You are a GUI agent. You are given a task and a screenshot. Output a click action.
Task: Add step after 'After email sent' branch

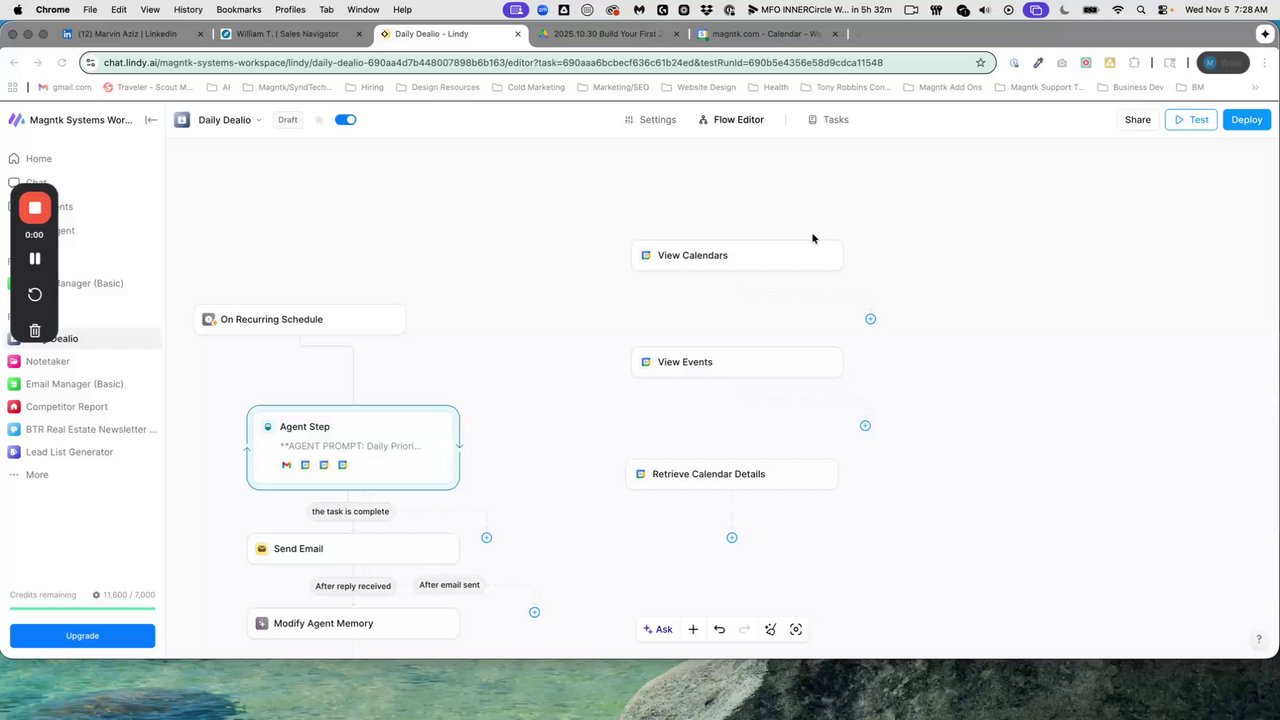pyautogui.click(x=535, y=612)
